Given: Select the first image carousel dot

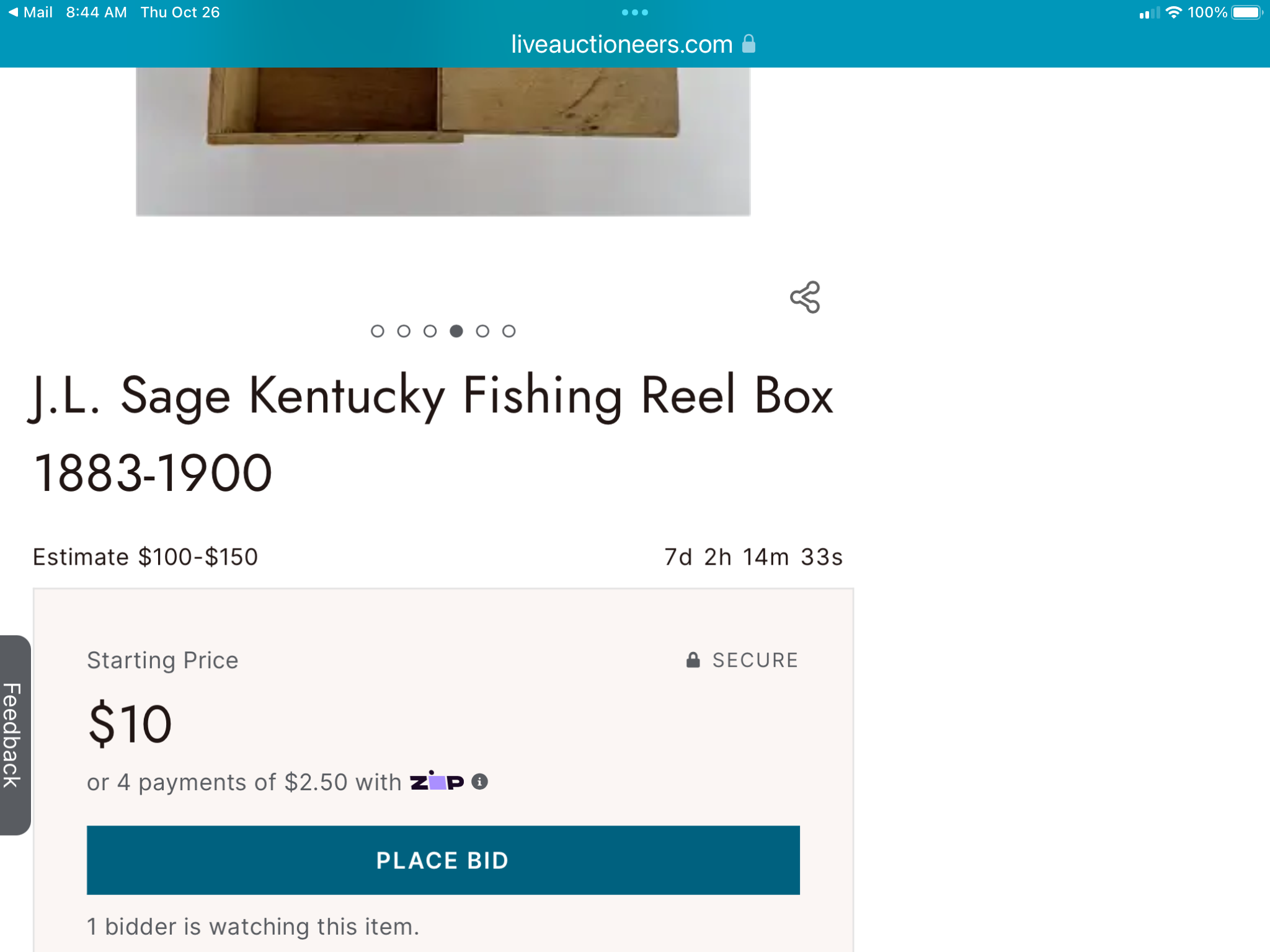Looking at the screenshot, I should point(377,331).
